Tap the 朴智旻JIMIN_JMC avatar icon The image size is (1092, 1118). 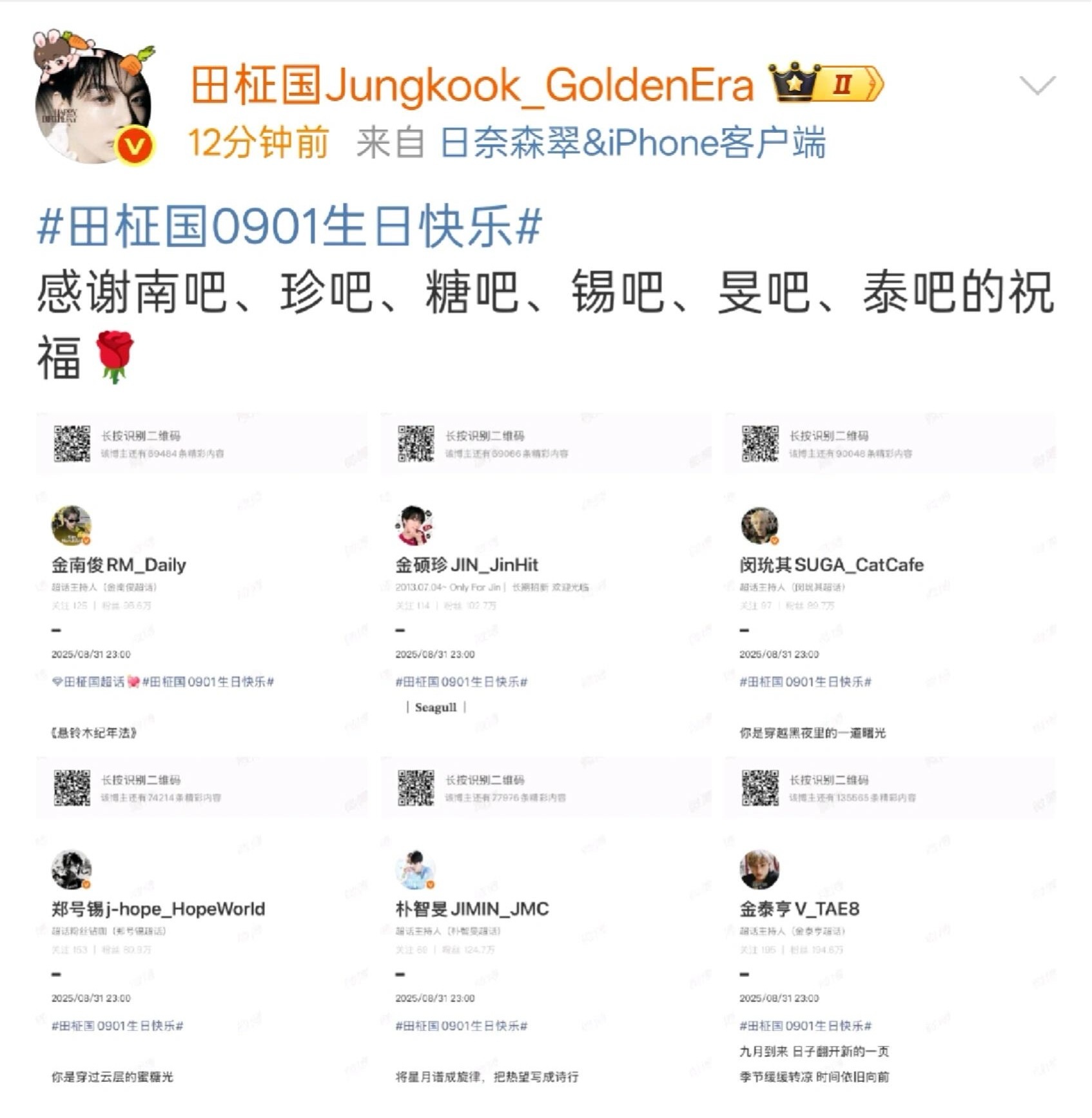coord(415,870)
